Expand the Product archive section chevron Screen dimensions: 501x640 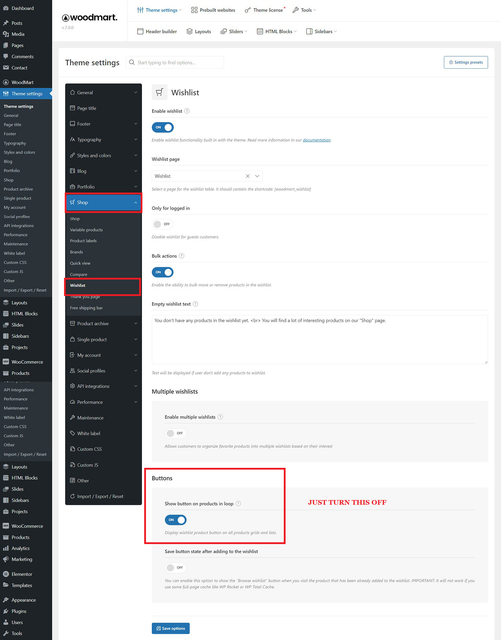click(x=136, y=324)
